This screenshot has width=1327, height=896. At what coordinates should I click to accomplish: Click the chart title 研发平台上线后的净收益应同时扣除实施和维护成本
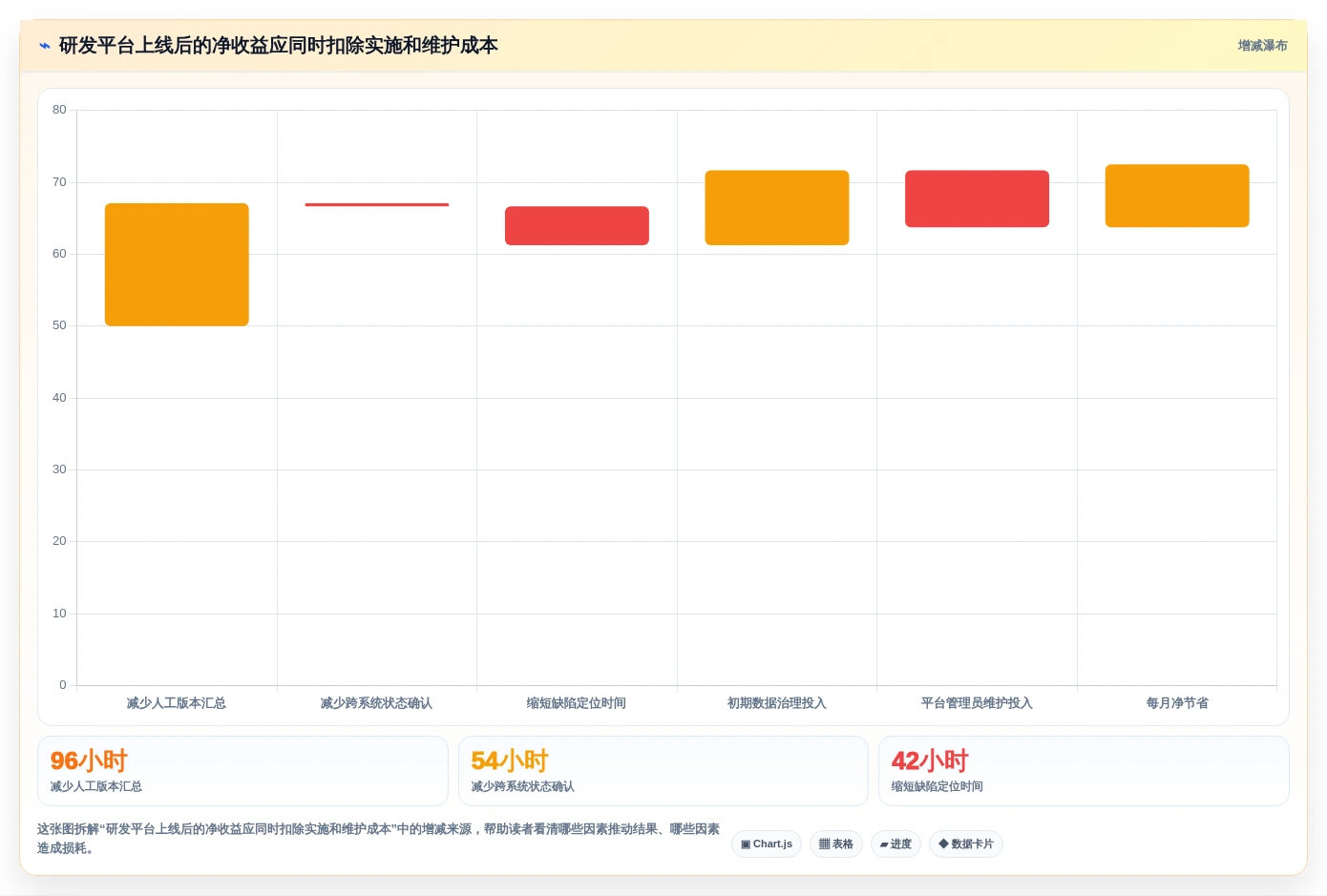point(278,46)
